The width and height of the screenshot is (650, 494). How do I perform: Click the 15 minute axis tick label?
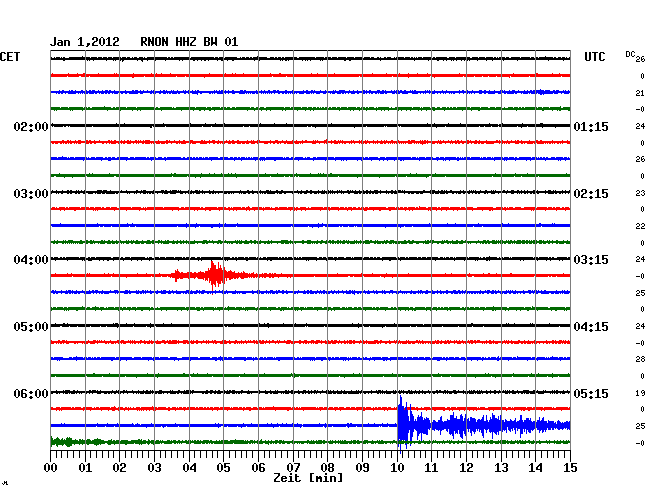pos(570,467)
